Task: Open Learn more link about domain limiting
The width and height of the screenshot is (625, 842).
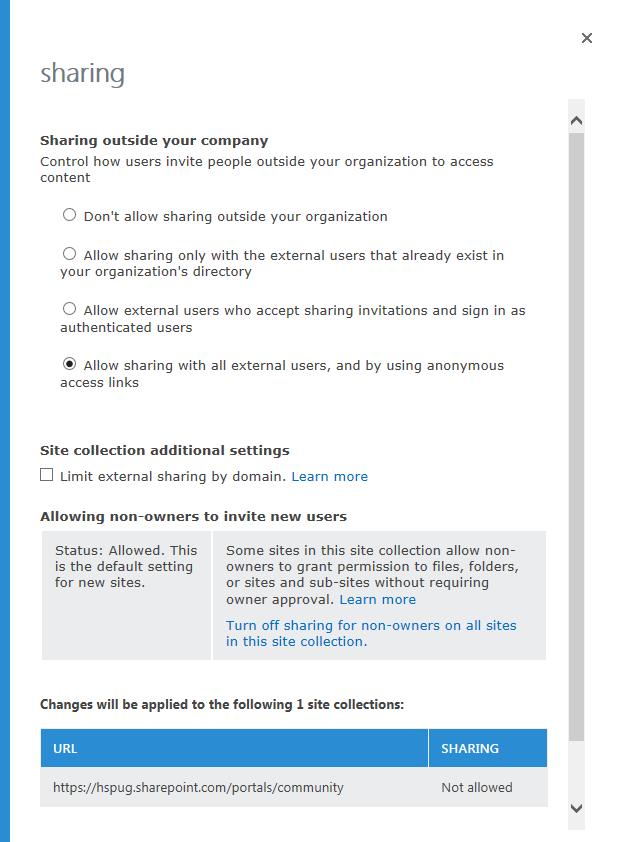Action: pyautogui.click(x=330, y=477)
